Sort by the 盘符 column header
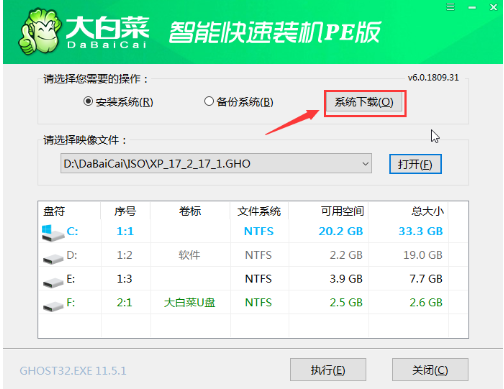This screenshot has width=504, height=389. pos(69,211)
